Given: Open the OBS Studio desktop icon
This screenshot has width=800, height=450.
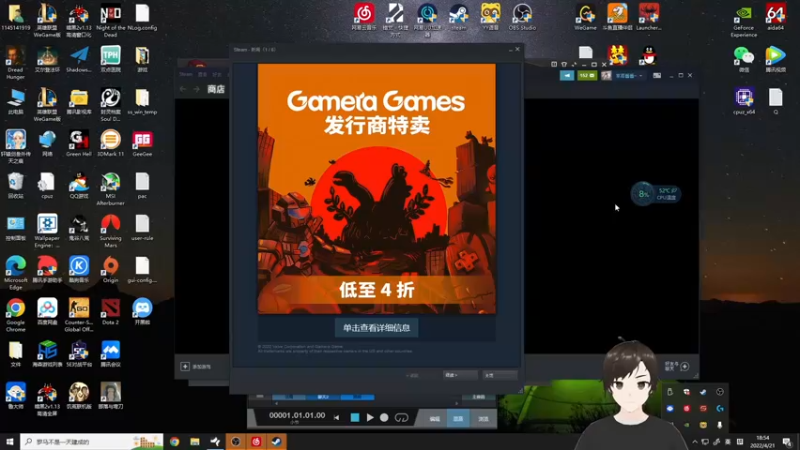Looking at the screenshot, I should 522,17.
